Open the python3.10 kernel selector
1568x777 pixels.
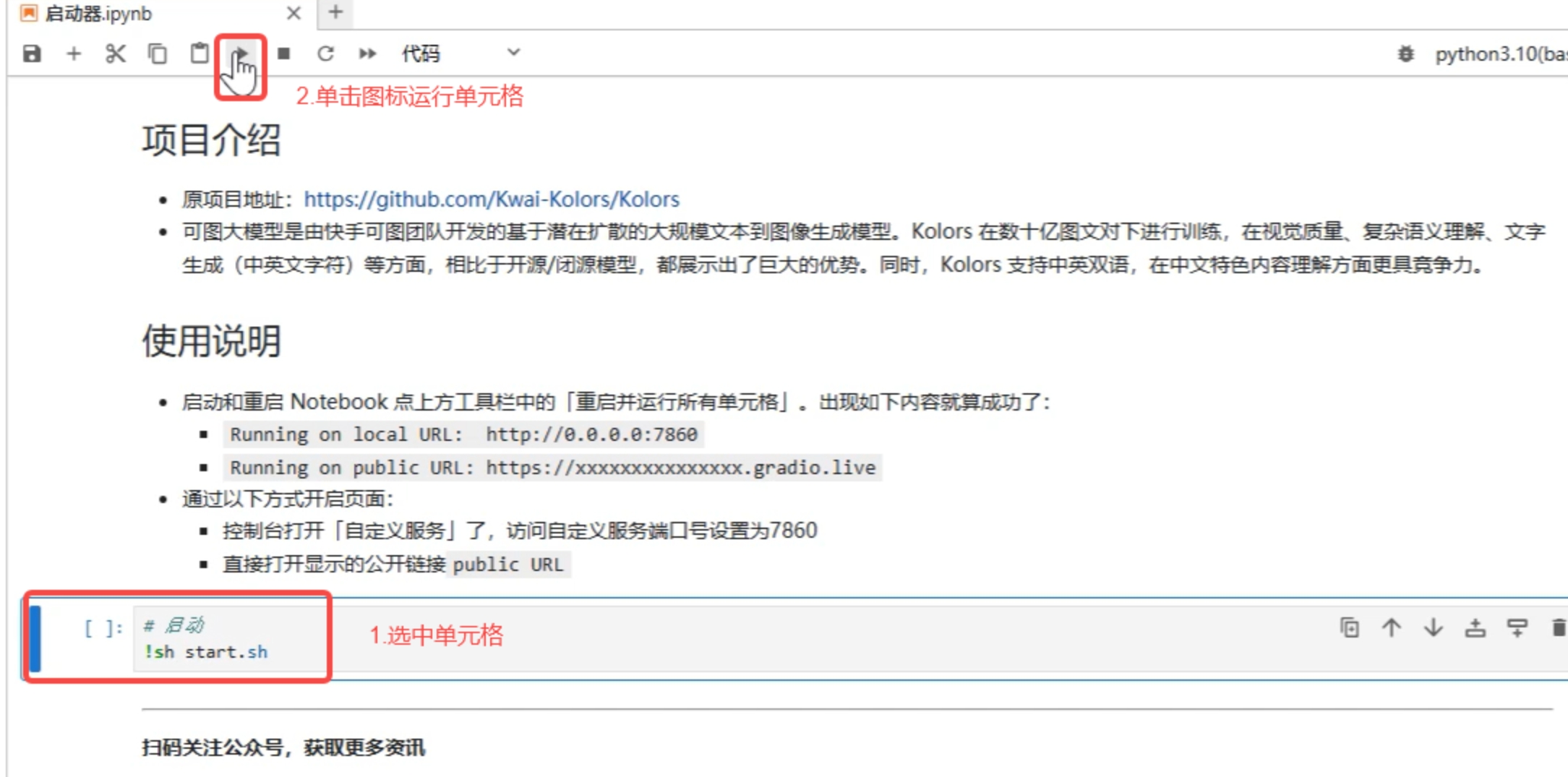[x=1500, y=54]
